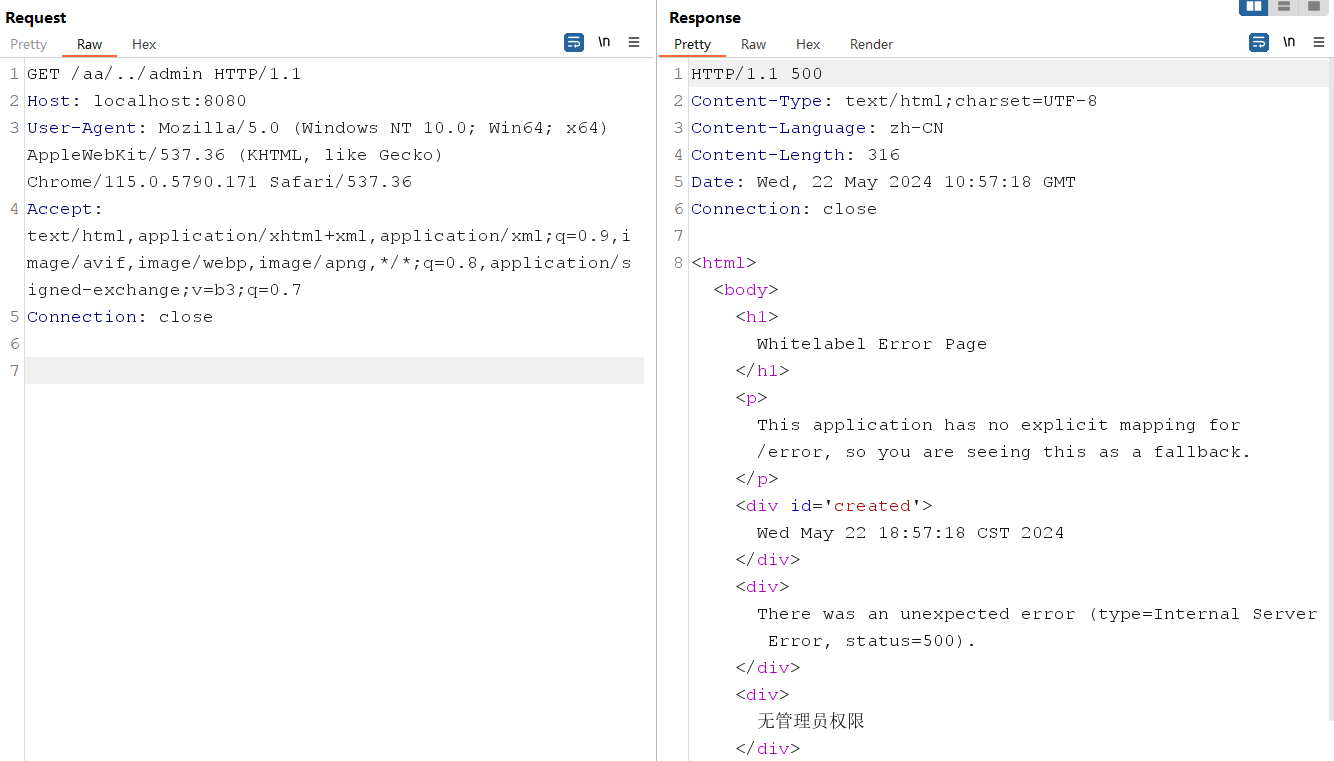Click the div id='created' tag

click(834, 506)
